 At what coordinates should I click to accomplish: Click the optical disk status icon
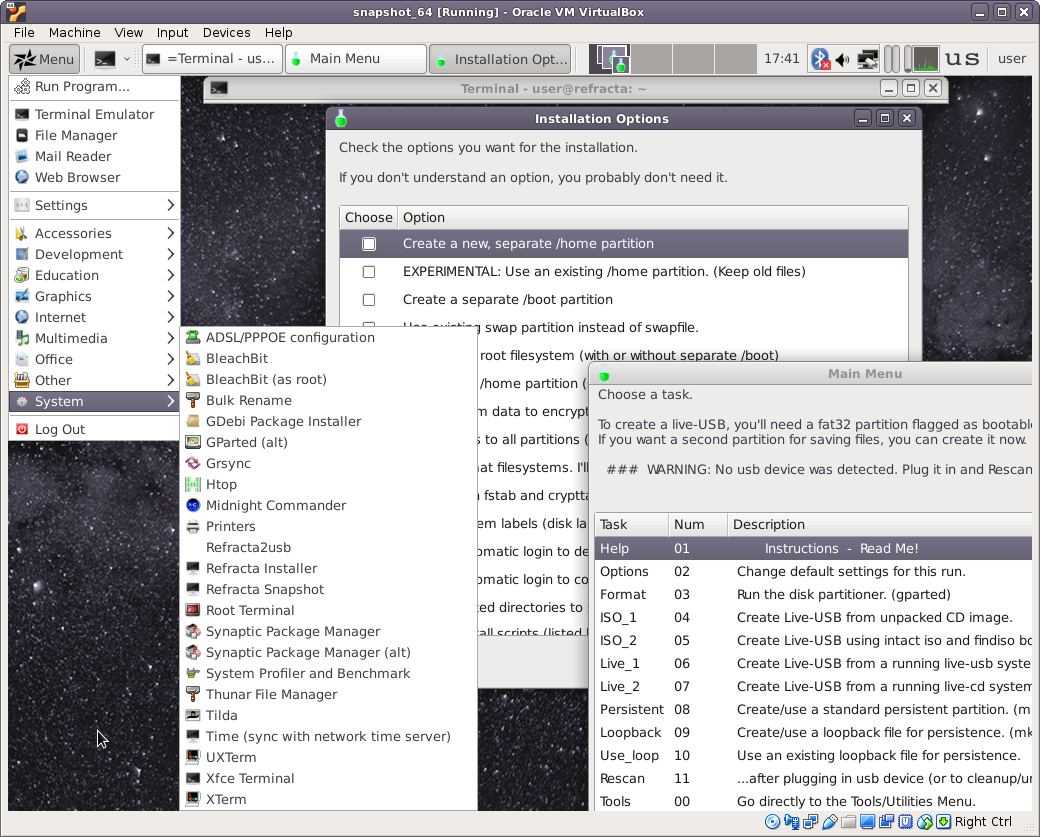(772, 822)
